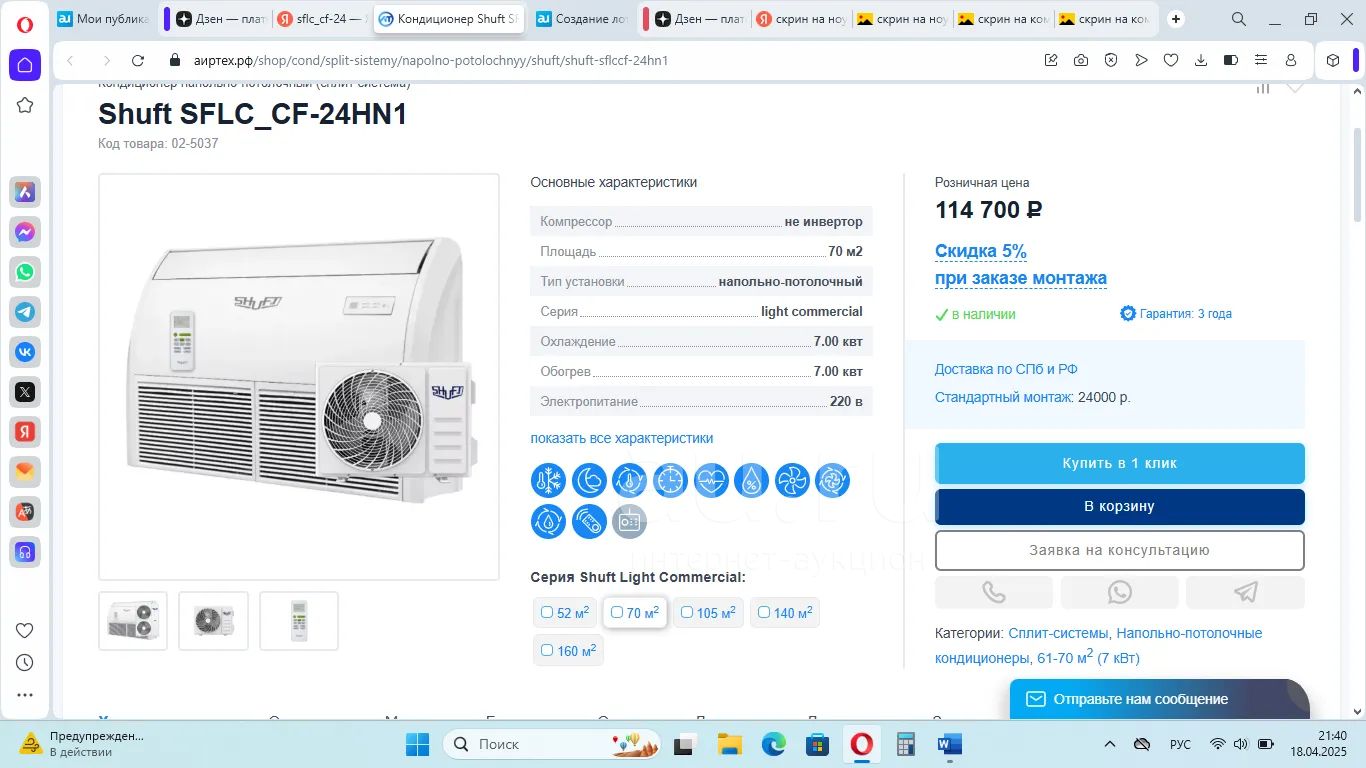The width and height of the screenshot is (1366, 768).
Task: Click the heart pulse feature icon
Action: point(711,481)
